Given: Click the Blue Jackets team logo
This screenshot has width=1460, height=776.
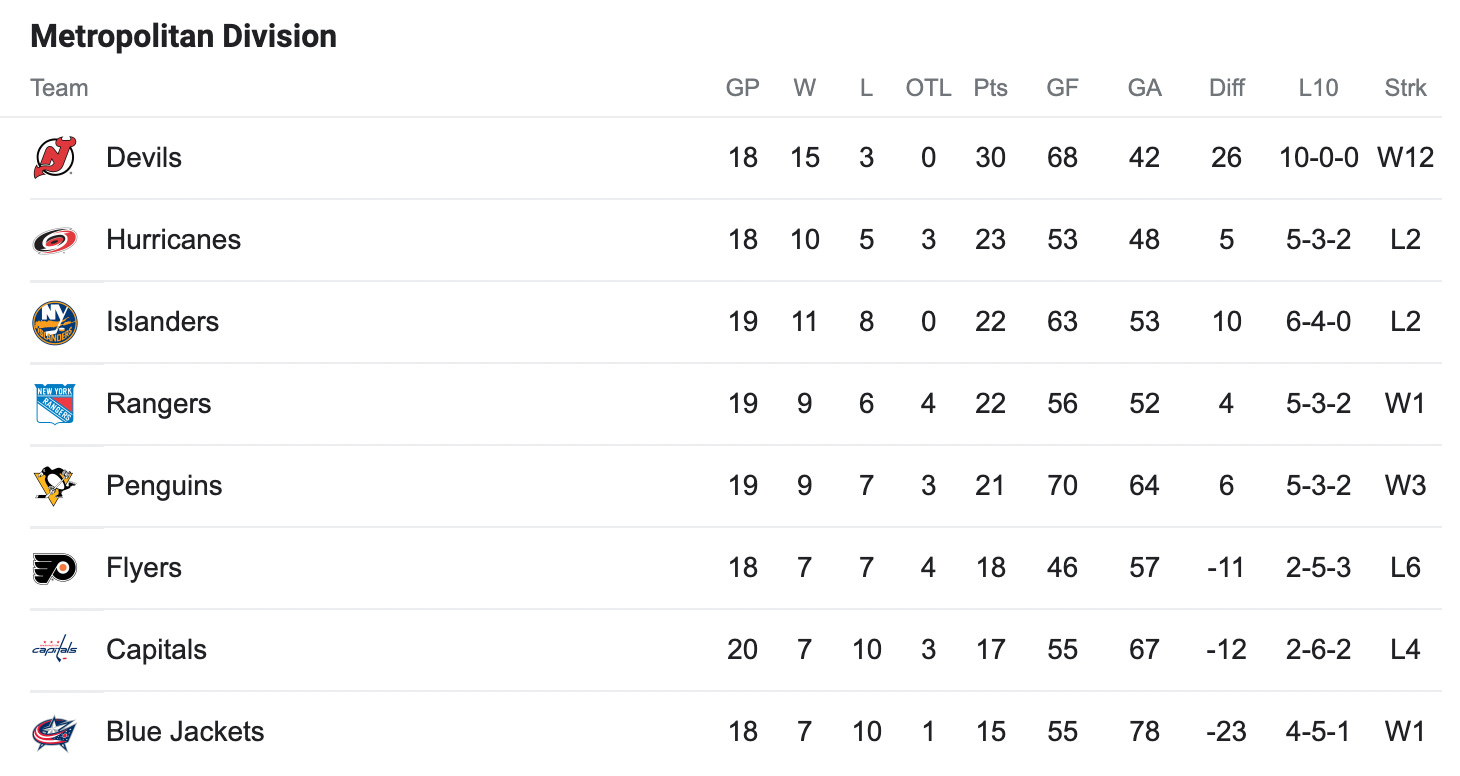Looking at the screenshot, I should point(54,732).
